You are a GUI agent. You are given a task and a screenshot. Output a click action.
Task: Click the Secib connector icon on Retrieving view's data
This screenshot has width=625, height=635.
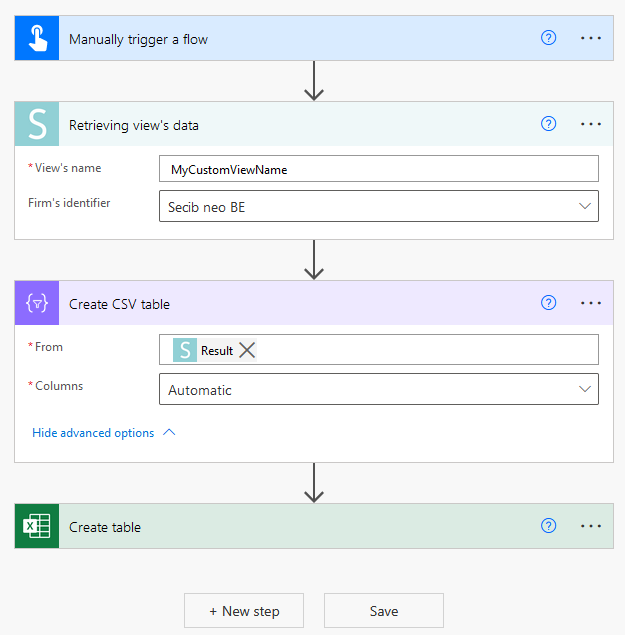pyautogui.click(x=37, y=125)
